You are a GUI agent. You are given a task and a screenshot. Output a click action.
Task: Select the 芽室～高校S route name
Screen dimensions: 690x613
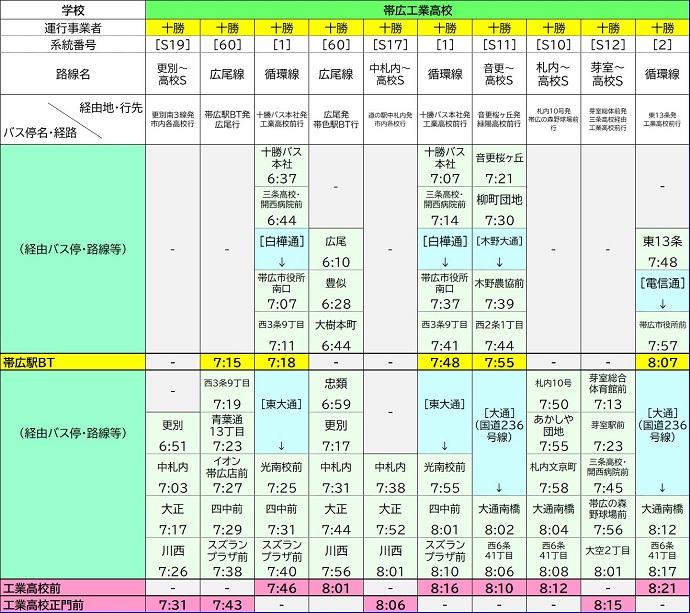click(608, 74)
